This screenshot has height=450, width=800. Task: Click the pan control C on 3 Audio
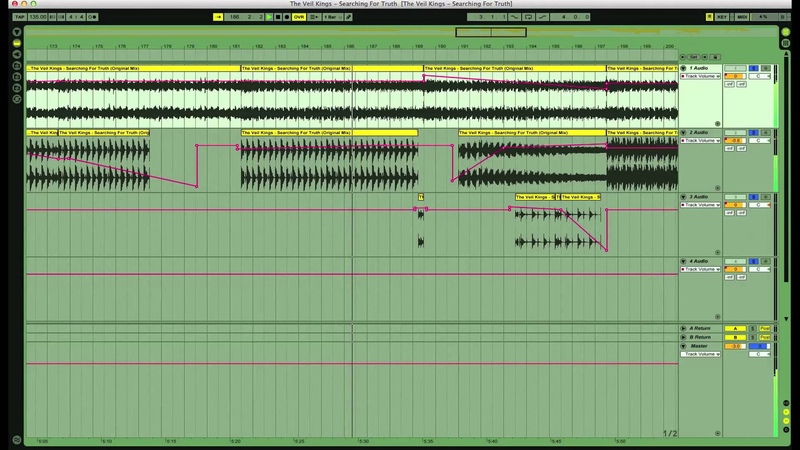coord(759,205)
